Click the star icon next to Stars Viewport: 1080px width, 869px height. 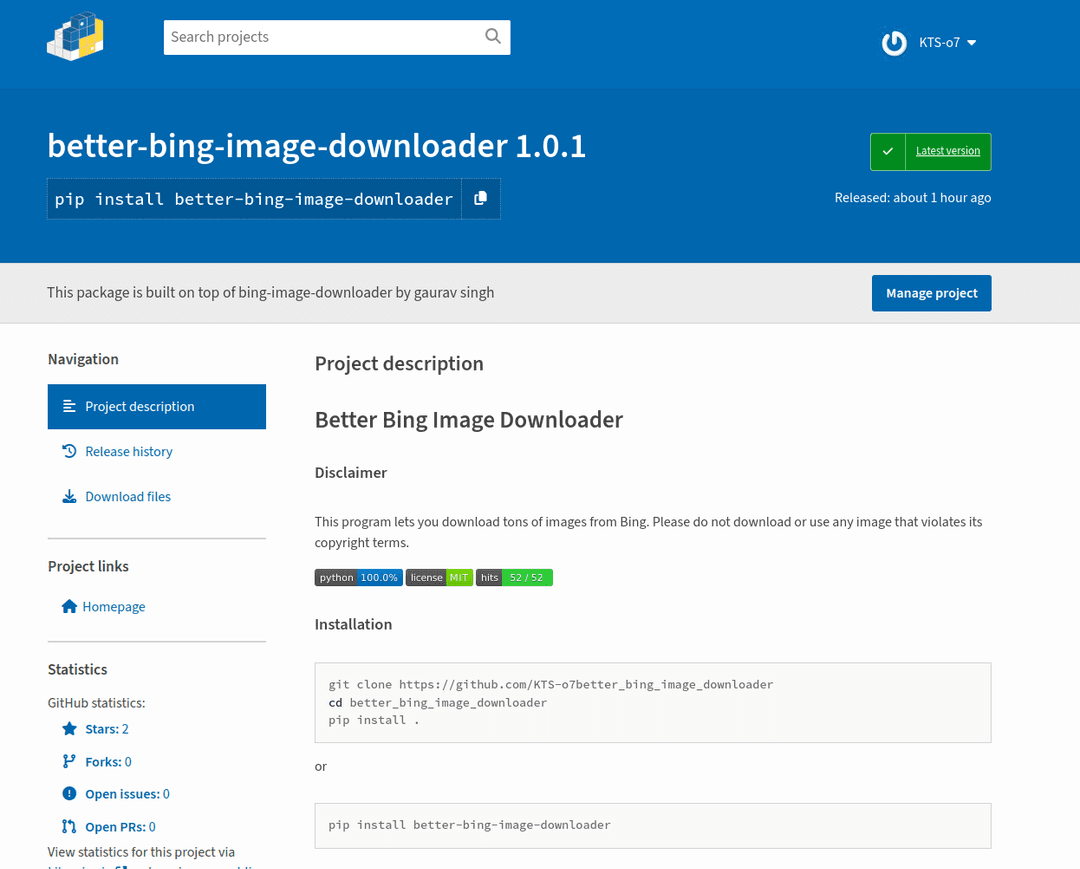(x=69, y=728)
